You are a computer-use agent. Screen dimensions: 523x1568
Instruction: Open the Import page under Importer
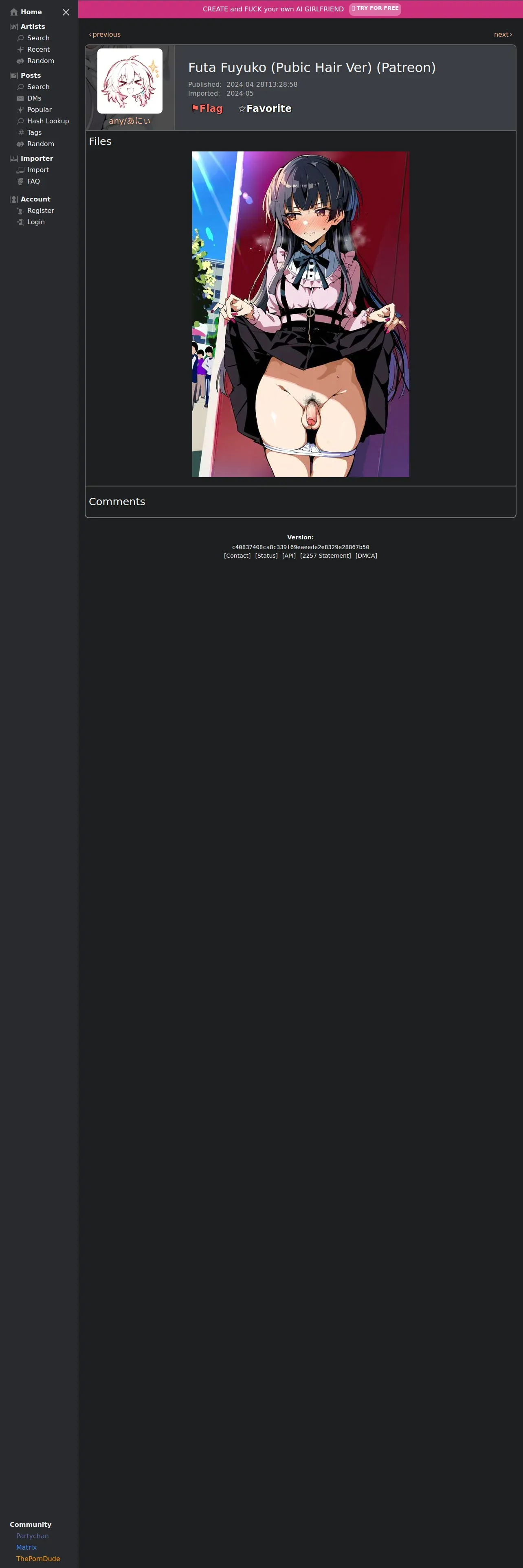point(38,171)
